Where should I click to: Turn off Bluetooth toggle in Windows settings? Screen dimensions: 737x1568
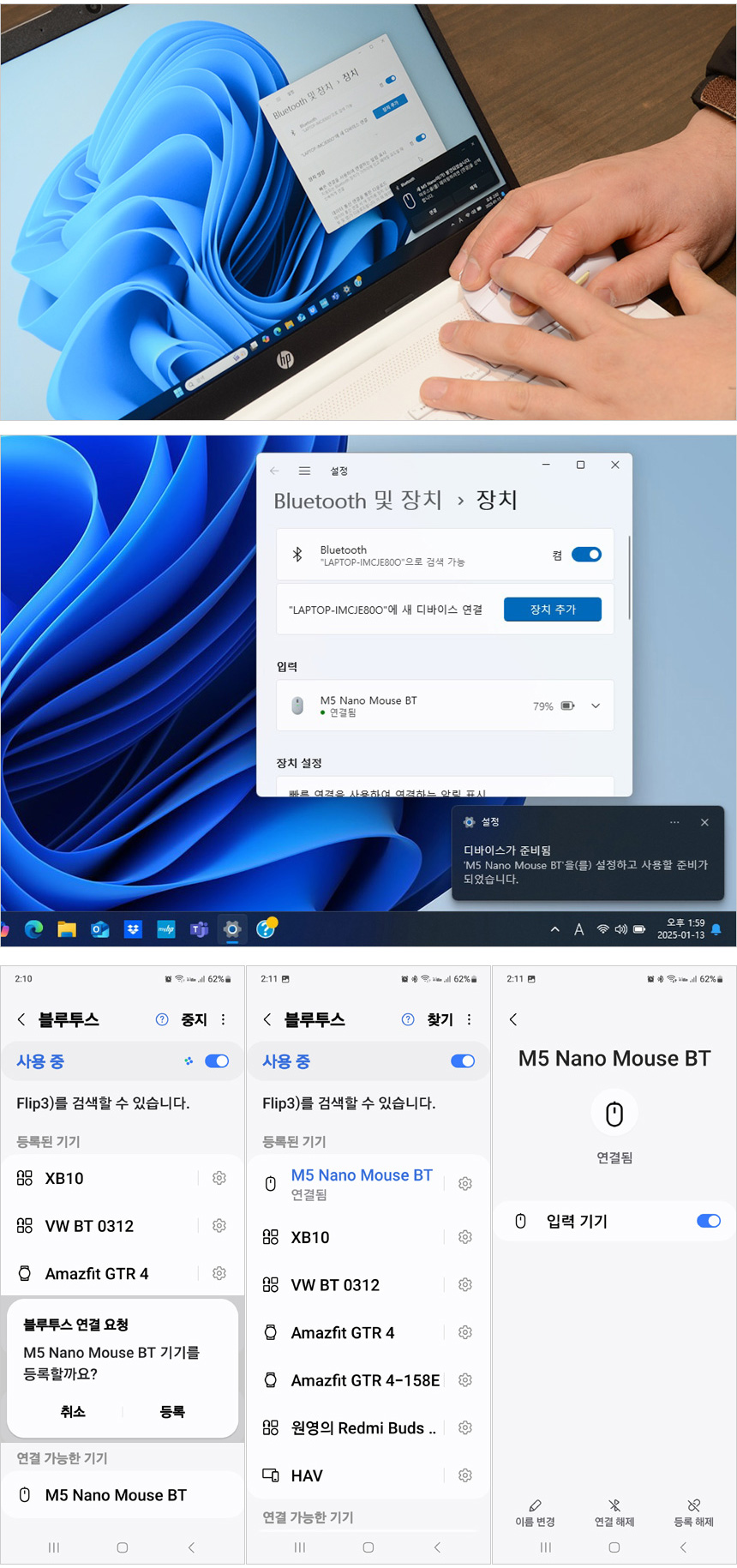[586, 555]
